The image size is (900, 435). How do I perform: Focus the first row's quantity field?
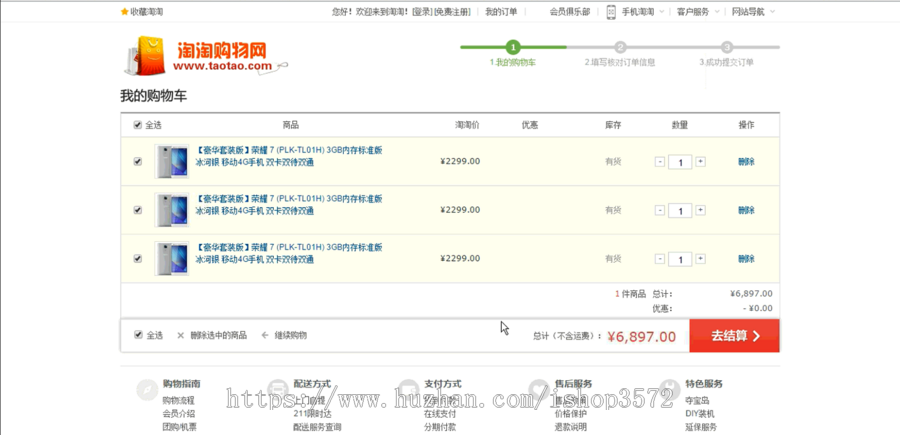680,162
